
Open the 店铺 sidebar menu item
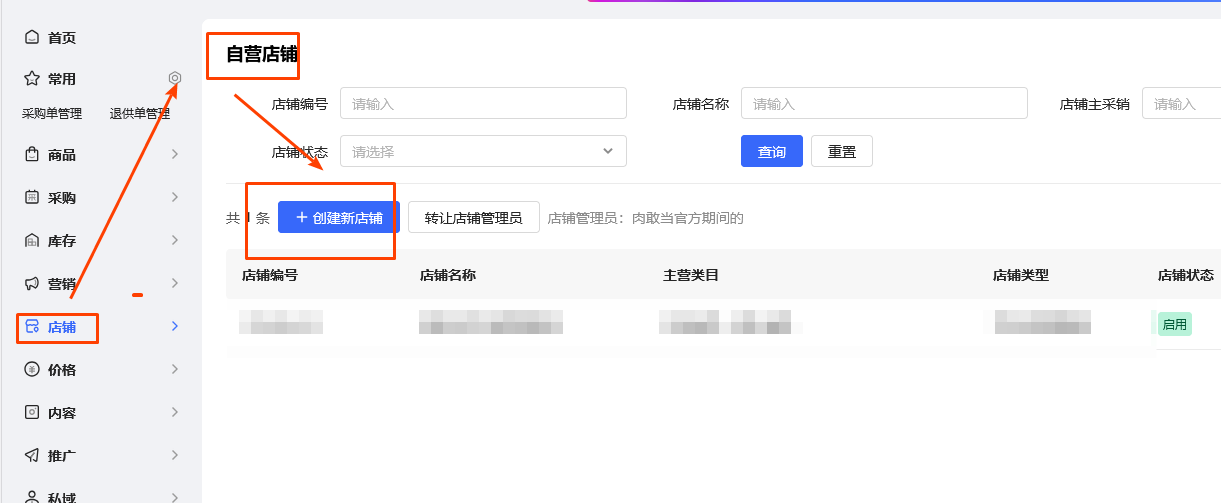click(x=61, y=327)
